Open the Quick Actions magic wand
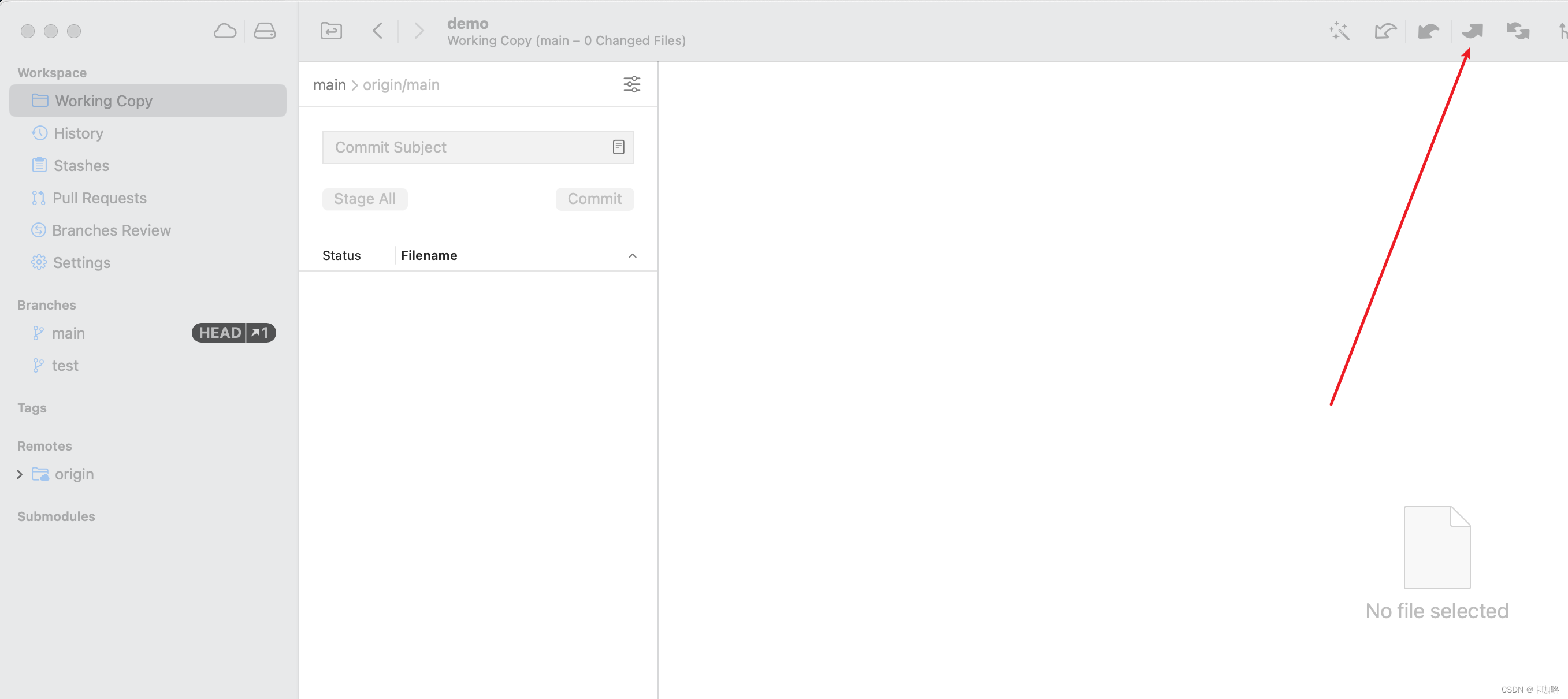1568x699 pixels. click(1339, 31)
